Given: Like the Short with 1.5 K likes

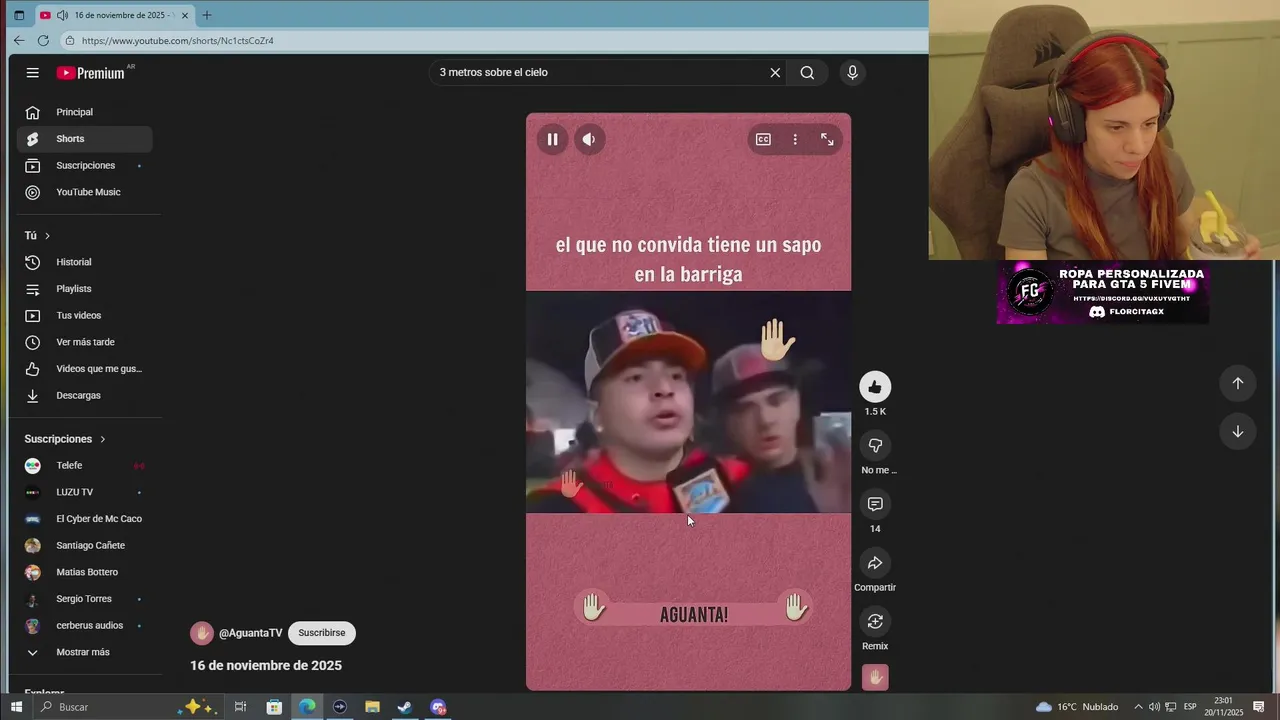Looking at the screenshot, I should [x=875, y=387].
